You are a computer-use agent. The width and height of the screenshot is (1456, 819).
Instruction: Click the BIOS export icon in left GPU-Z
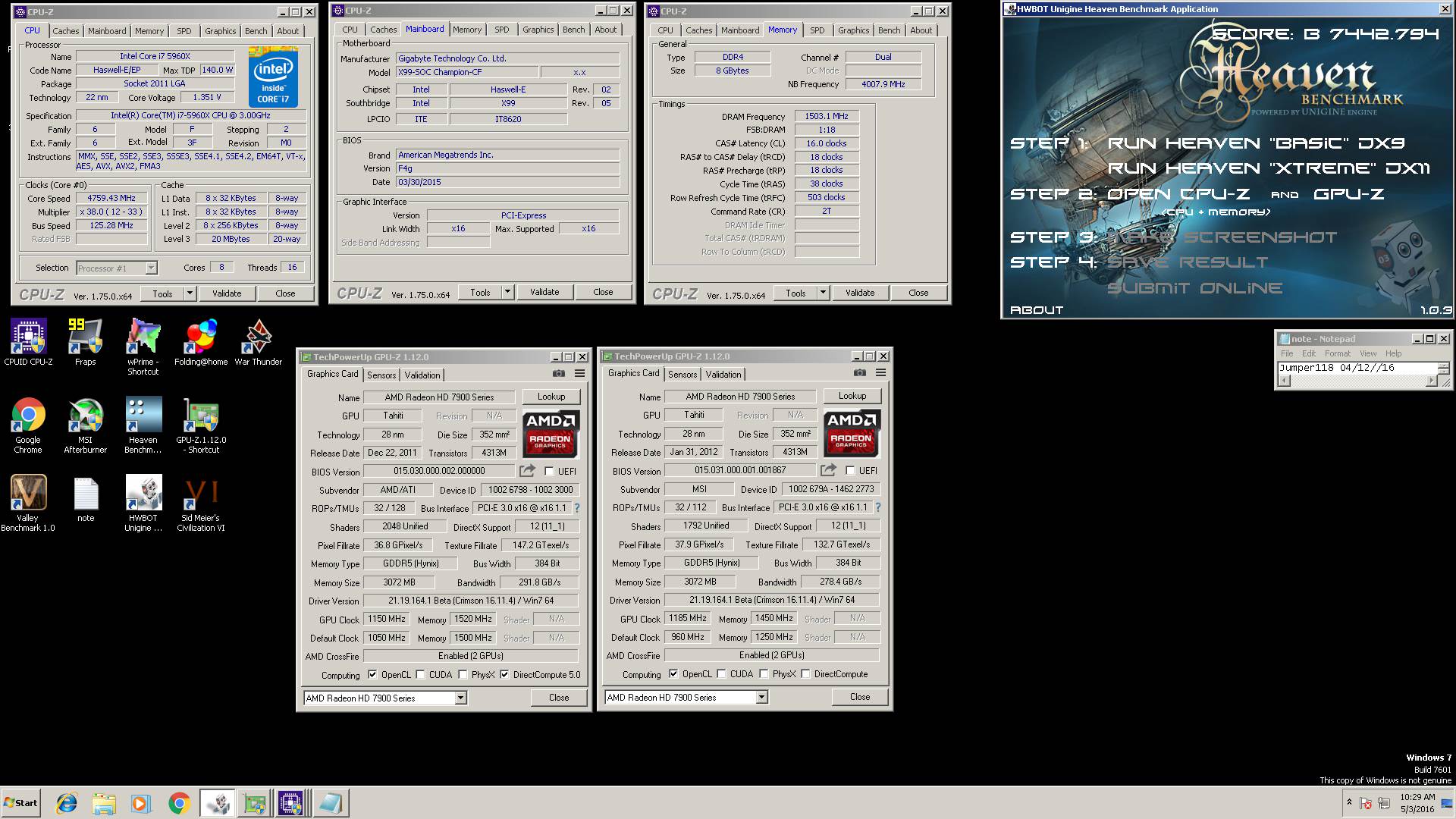[x=528, y=470]
